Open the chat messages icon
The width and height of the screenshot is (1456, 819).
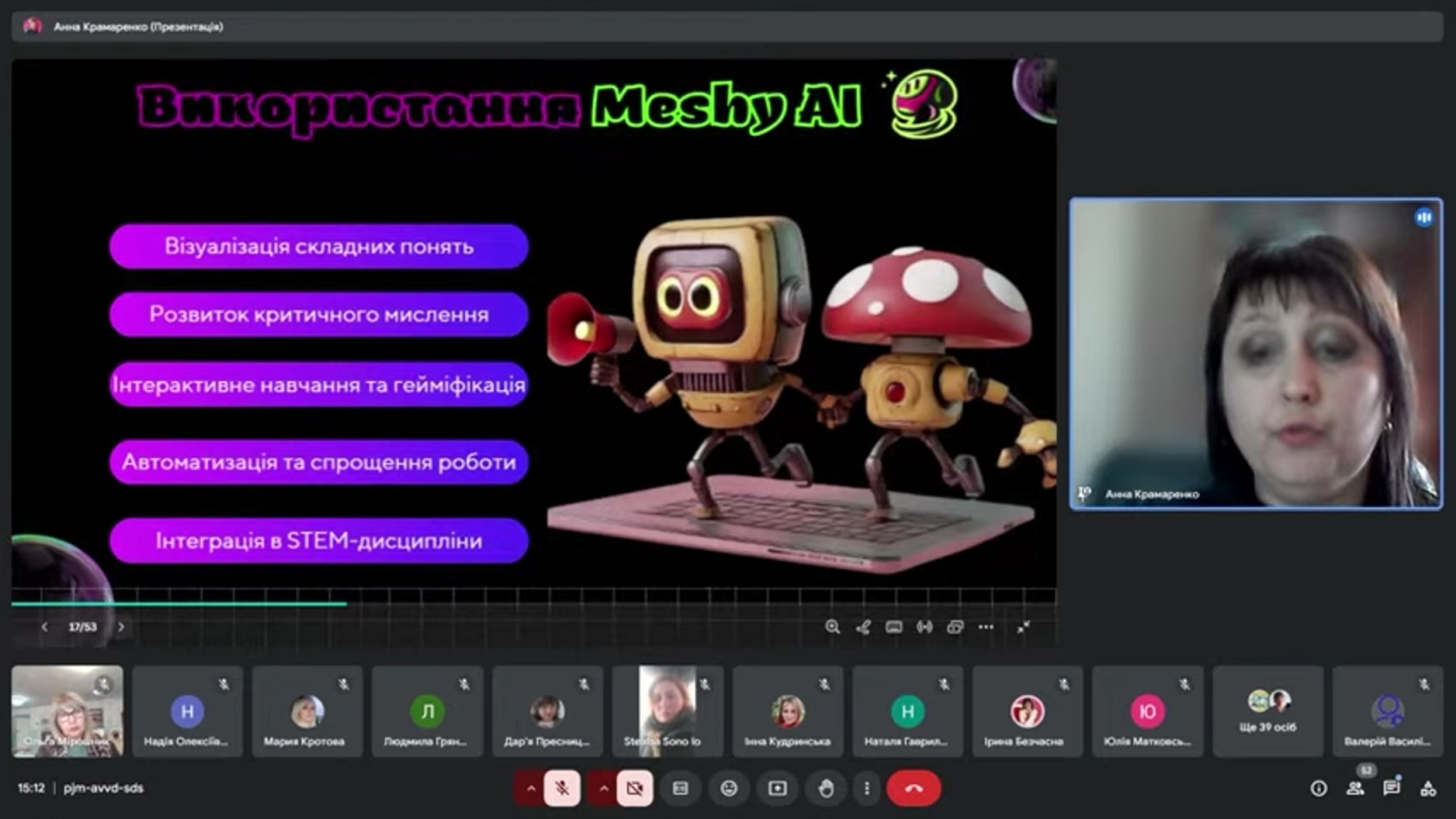pyautogui.click(x=1392, y=788)
